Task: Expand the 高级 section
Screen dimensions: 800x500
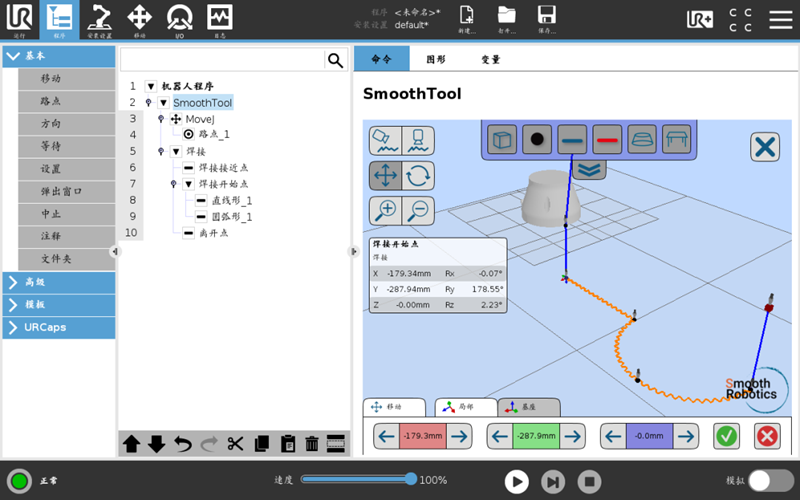Action: click(x=59, y=282)
